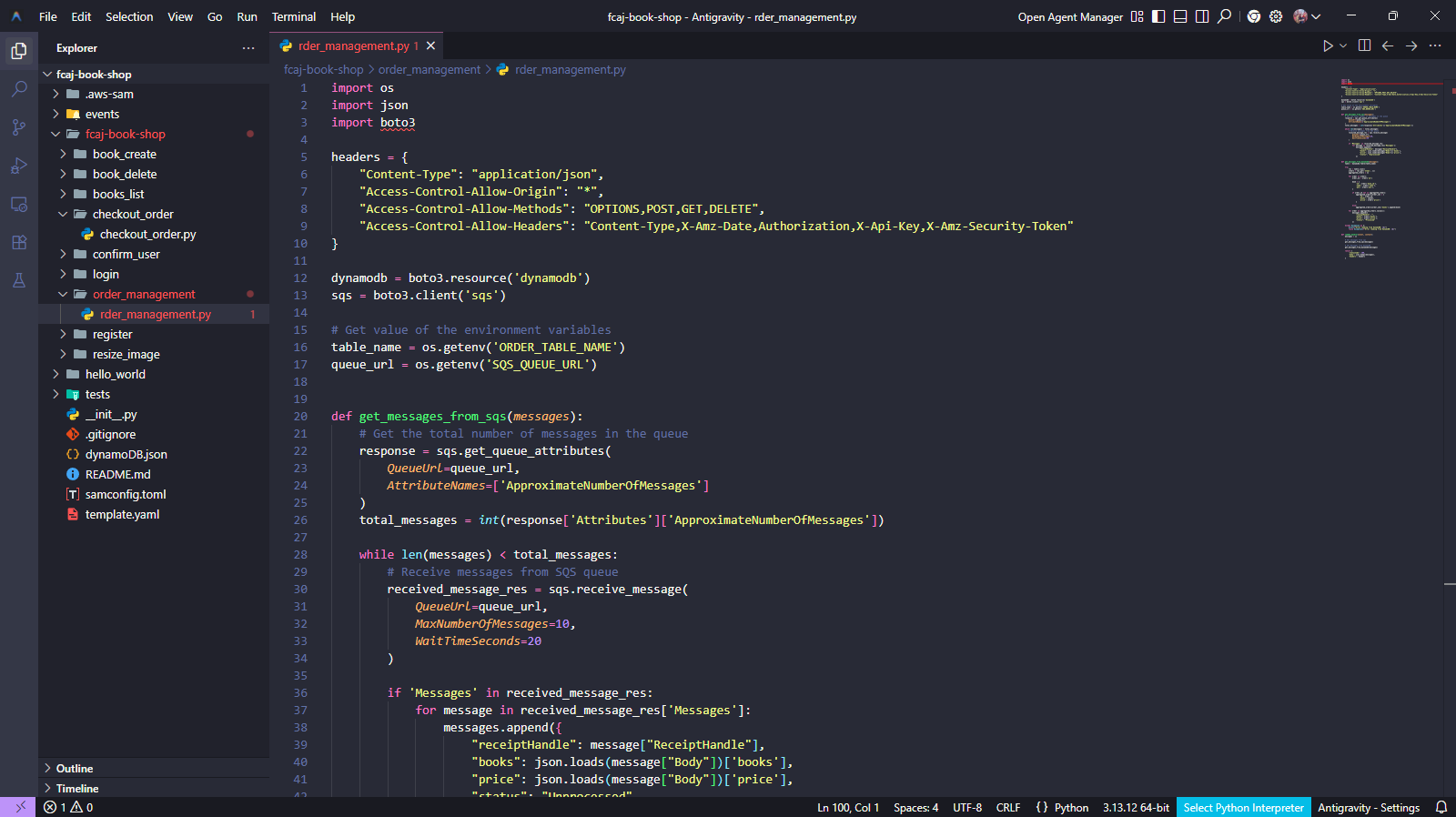
Task: Open the run options dropdown arrow
Action: coord(1343,45)
